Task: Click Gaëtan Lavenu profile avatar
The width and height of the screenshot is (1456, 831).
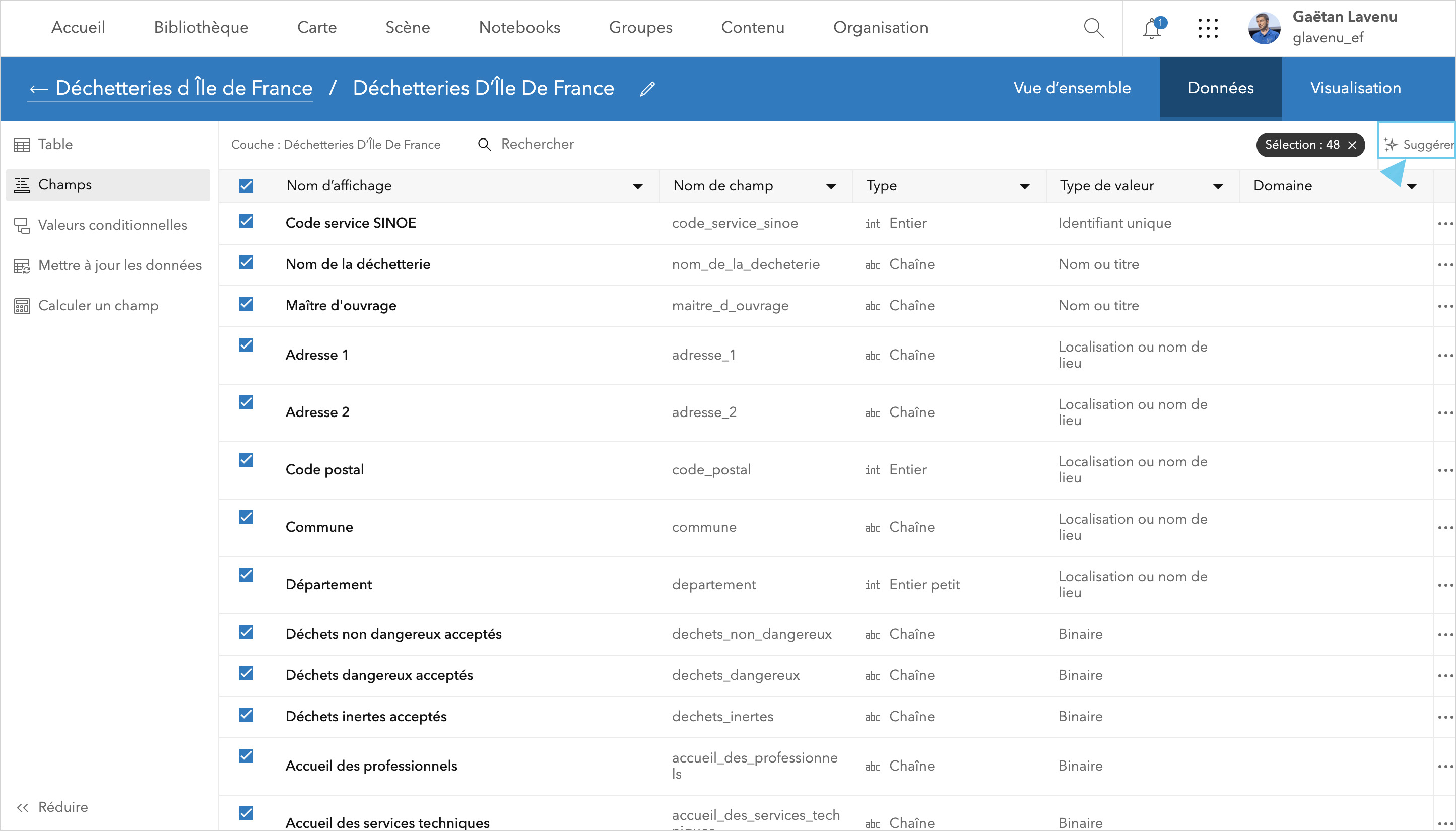Action: point(1264,28)
